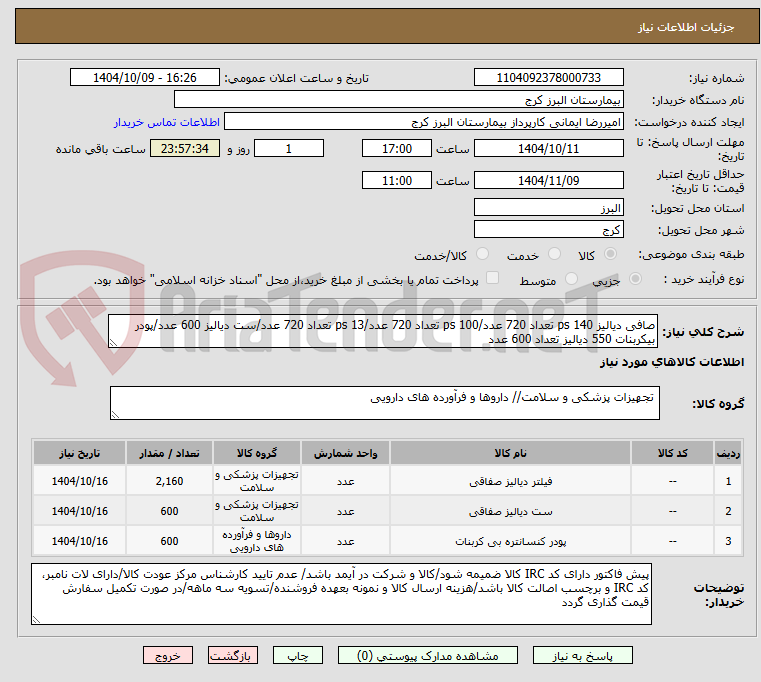Click the گروه کالا text box

pyautogui.click(x=384, y=403)
